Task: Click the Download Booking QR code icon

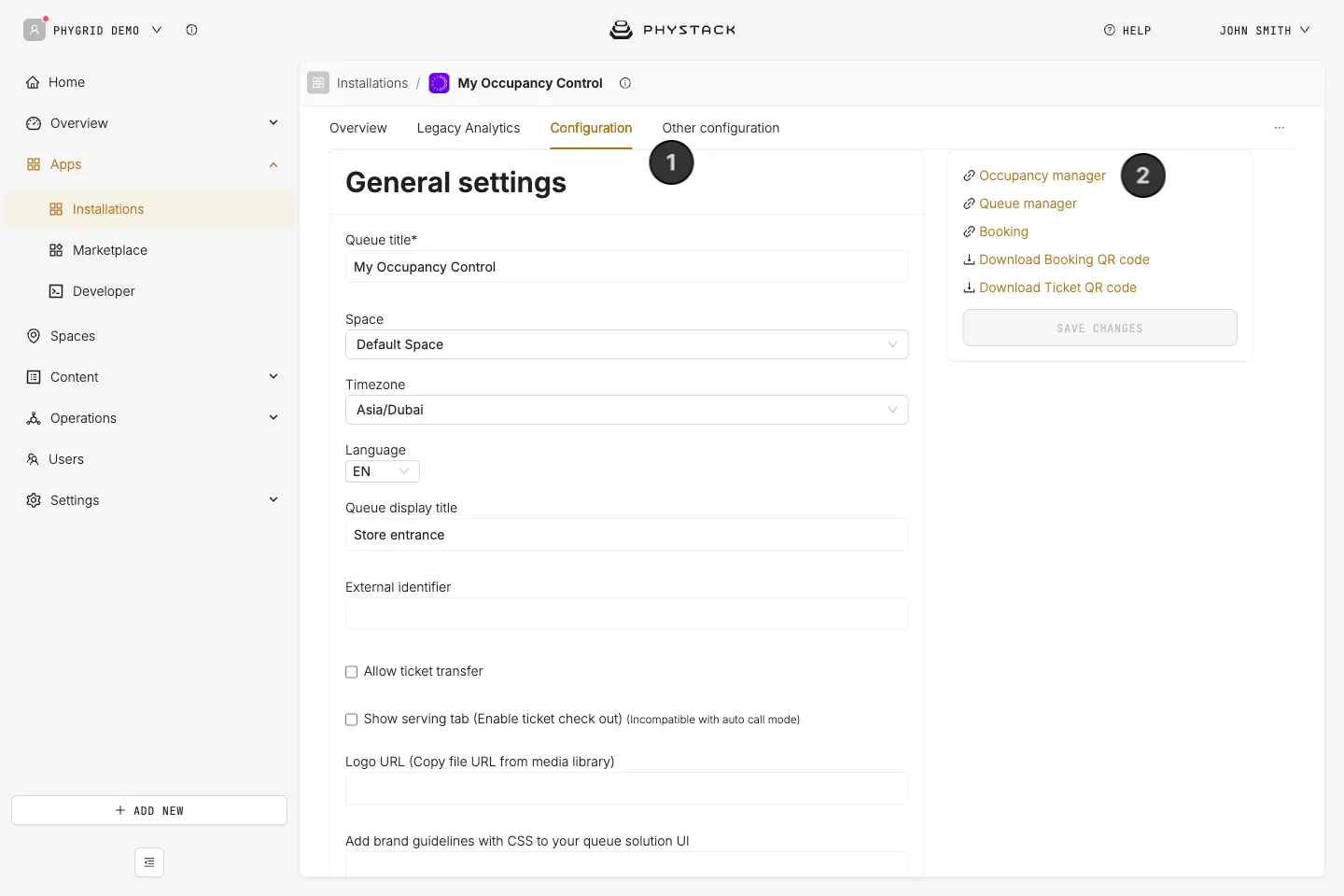Action: (969, 259)
